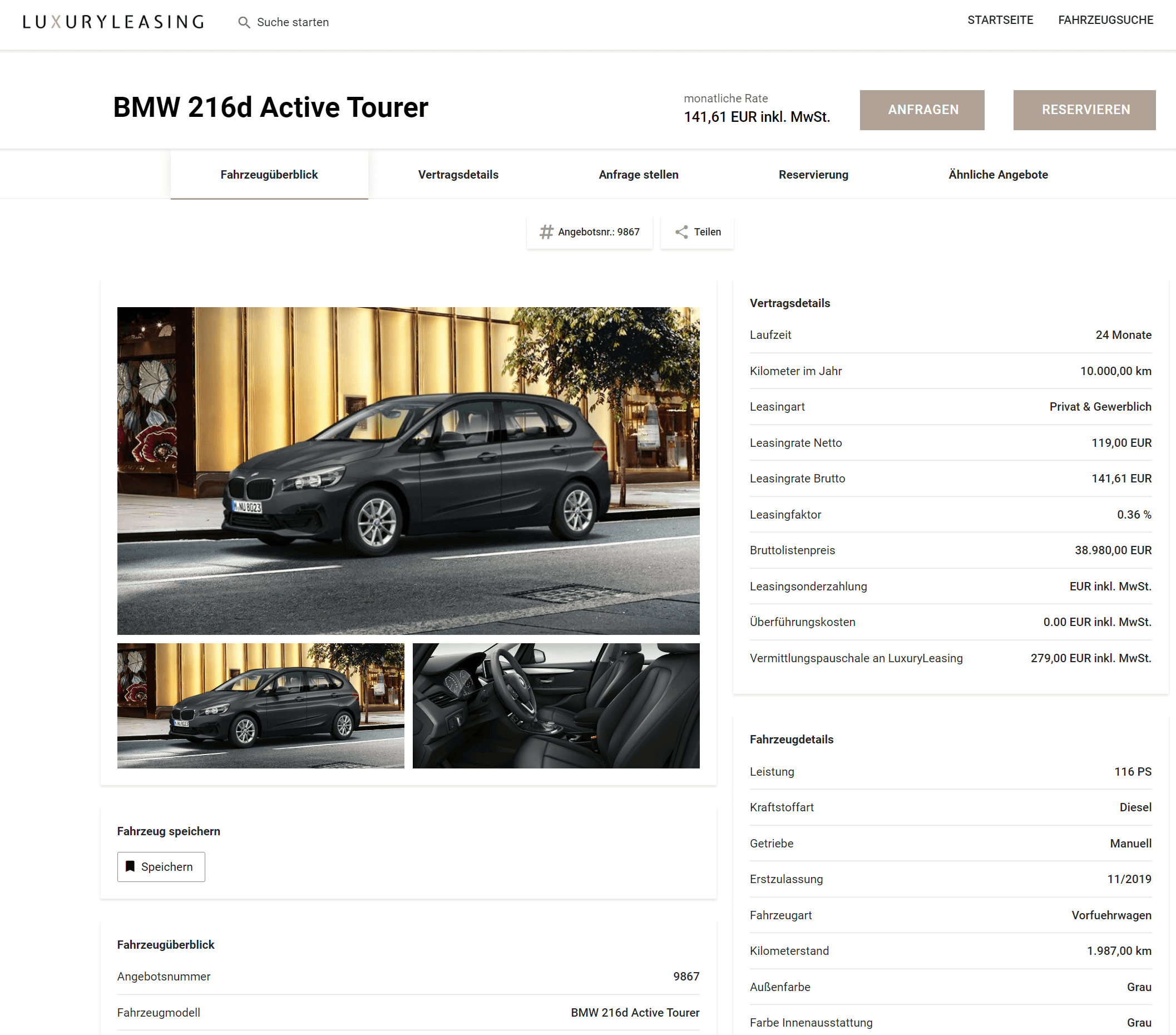Viewport: 1176px width, 1035px height.
Task: Click the Anfragen button
Action: click(x=922, y=110)
